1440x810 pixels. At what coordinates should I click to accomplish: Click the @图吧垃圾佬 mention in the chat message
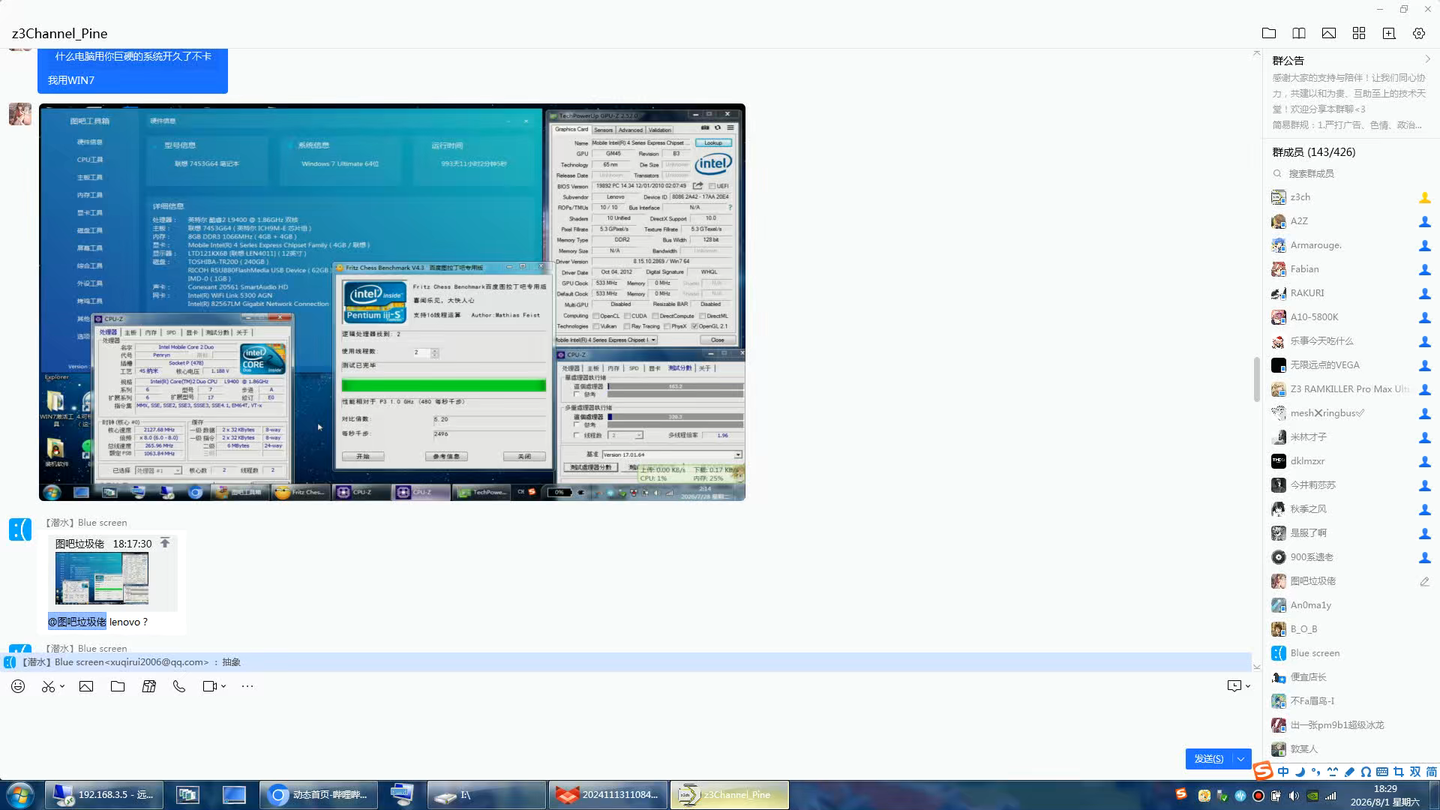point(77,622)
